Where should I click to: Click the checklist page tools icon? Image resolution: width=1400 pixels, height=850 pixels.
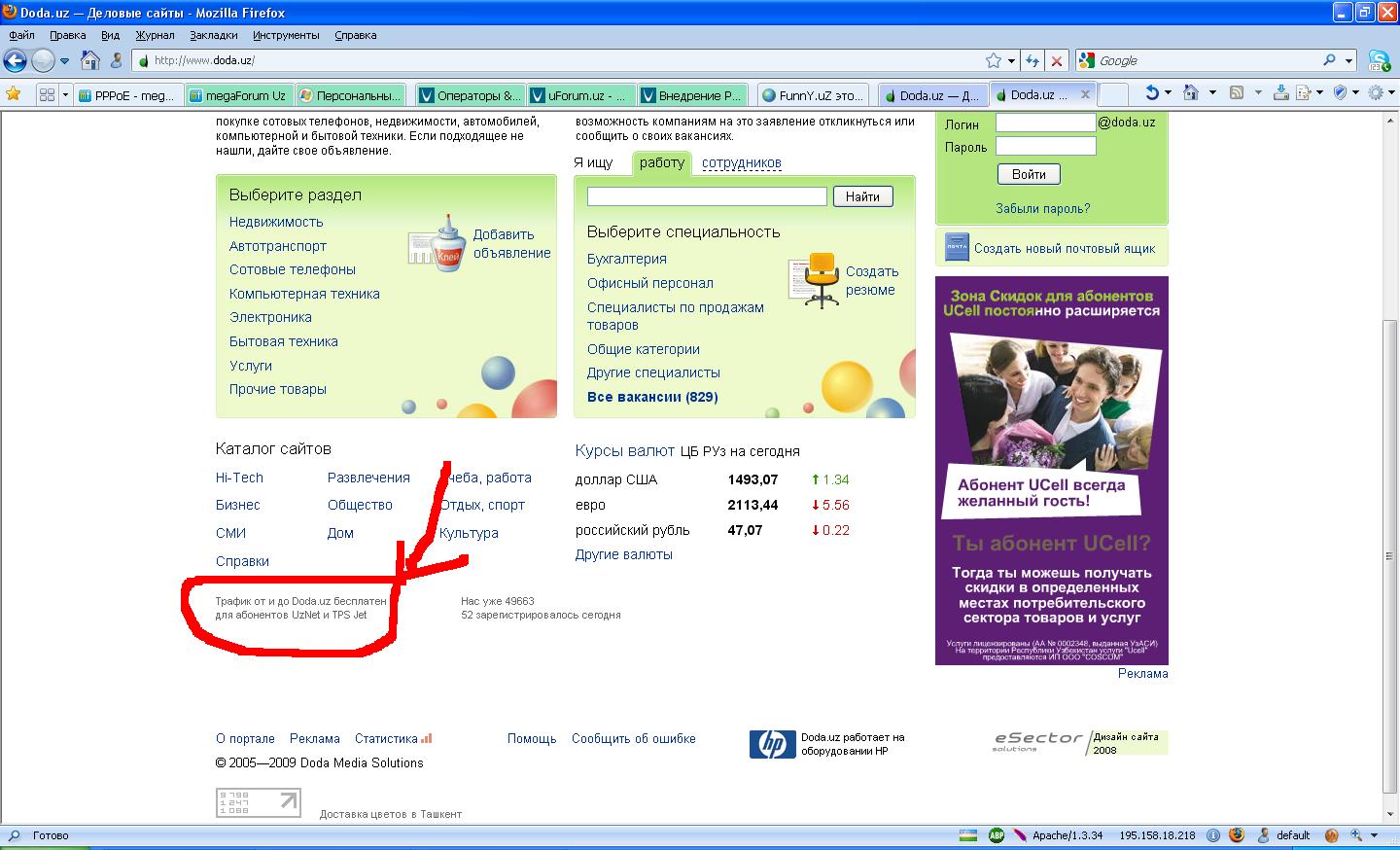click(1303, 93)
